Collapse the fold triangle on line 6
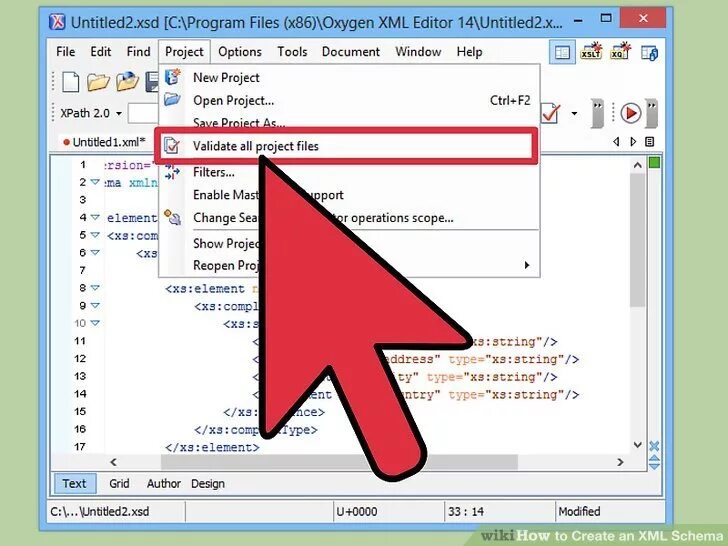The image size is (728, 546). [95, 253]
